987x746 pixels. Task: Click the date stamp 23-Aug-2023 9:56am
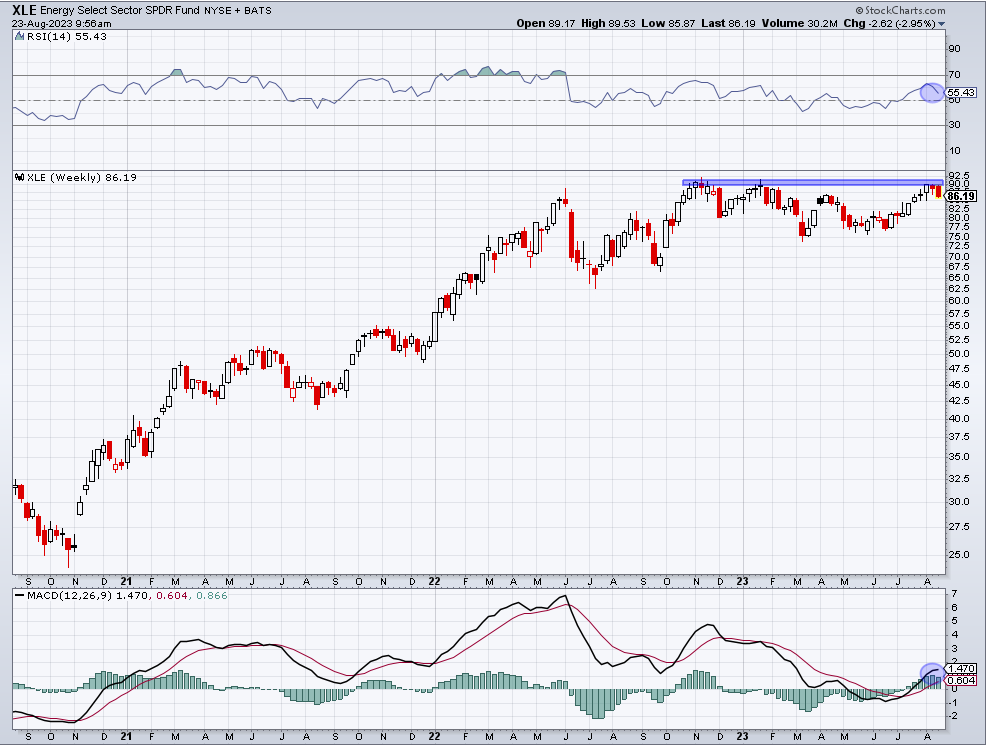[62, 24]
